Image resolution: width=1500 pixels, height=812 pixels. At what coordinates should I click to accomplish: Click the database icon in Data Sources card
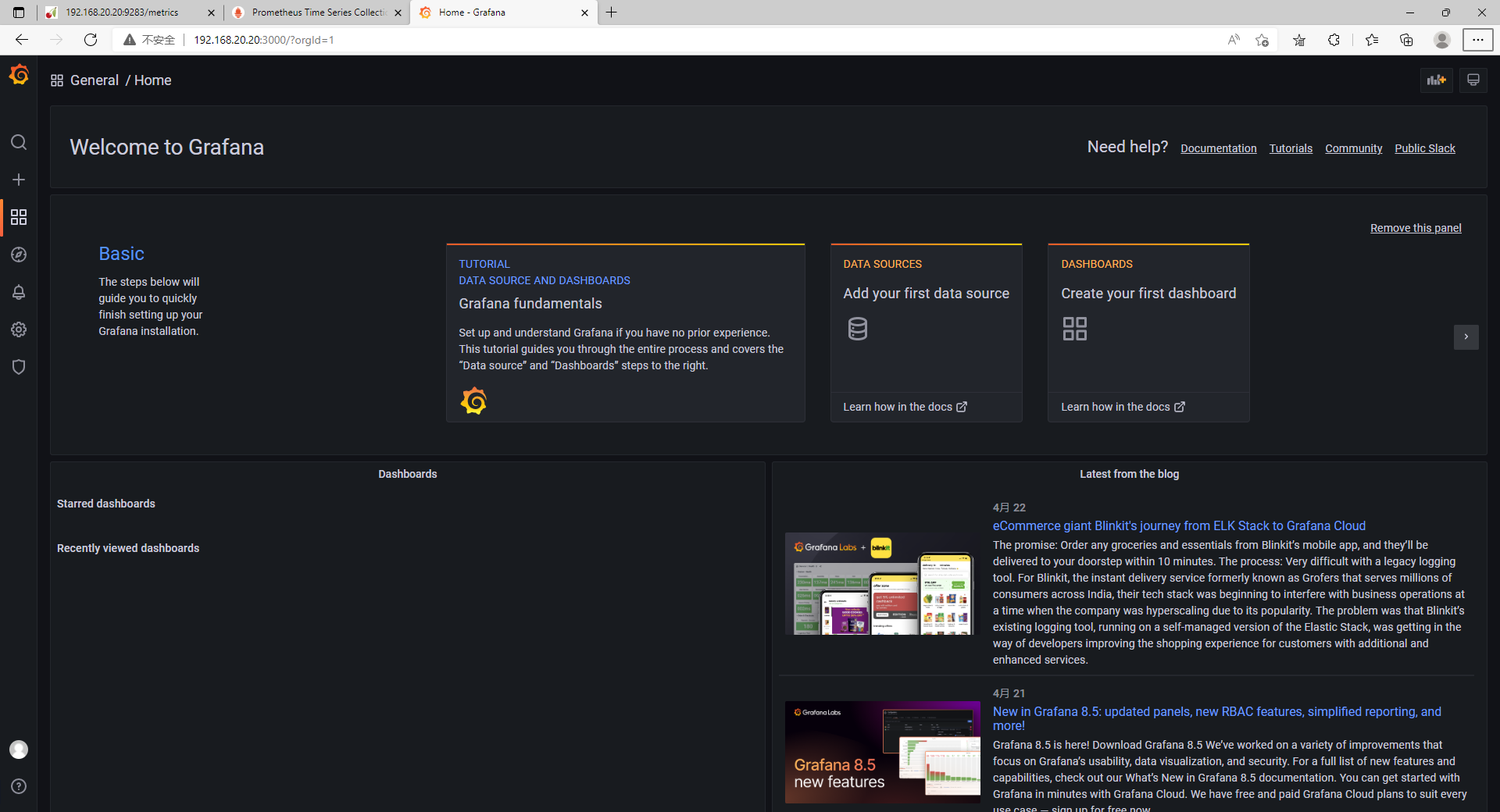[x=858, y=329]
